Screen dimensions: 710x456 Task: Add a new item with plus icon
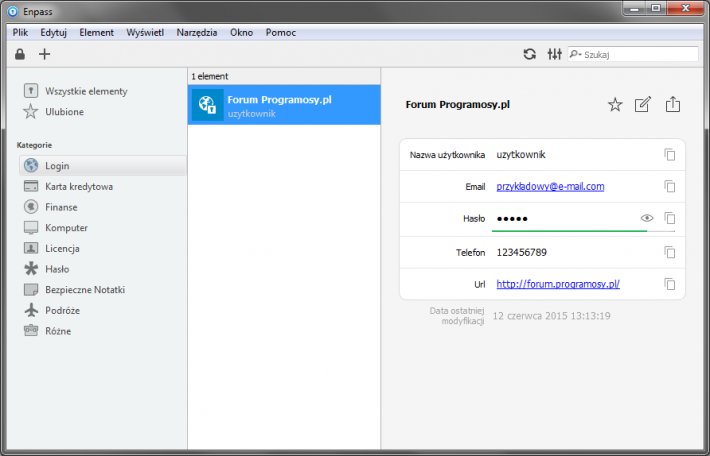44,54
